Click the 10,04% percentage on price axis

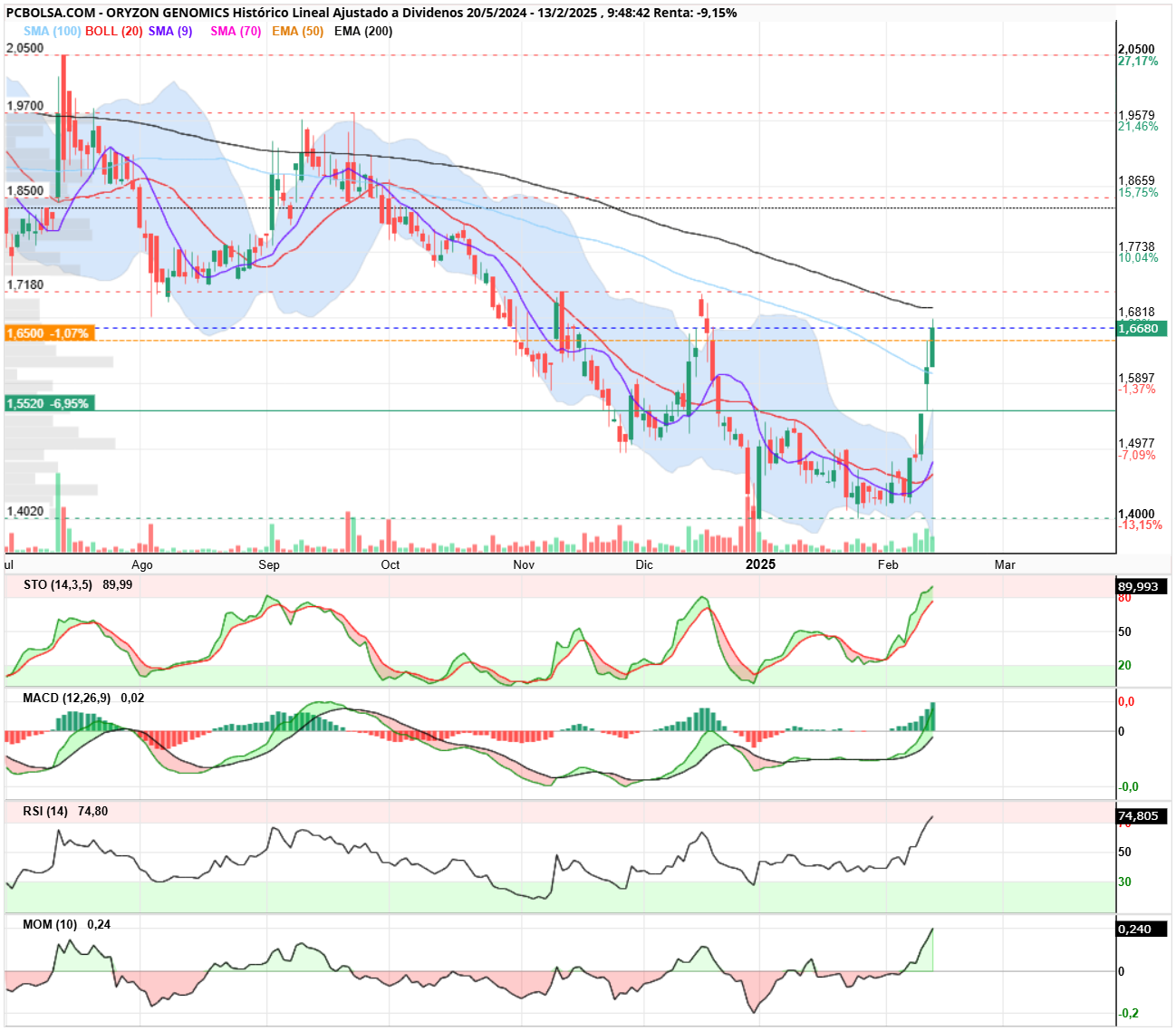1138,257
